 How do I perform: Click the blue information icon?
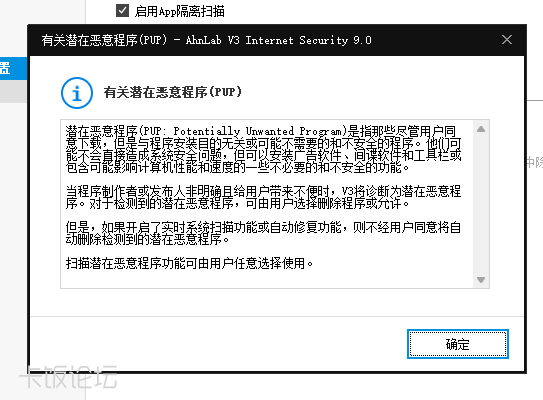click(x=77, y=93)
